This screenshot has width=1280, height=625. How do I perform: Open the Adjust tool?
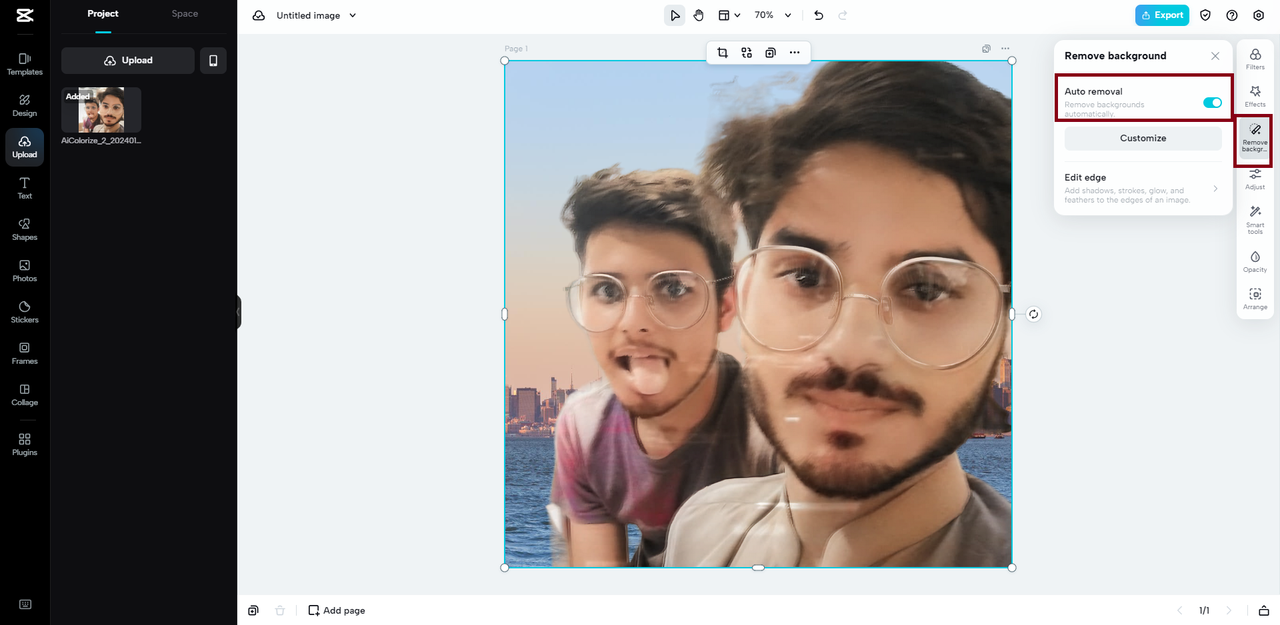(x=1255, y=179)
